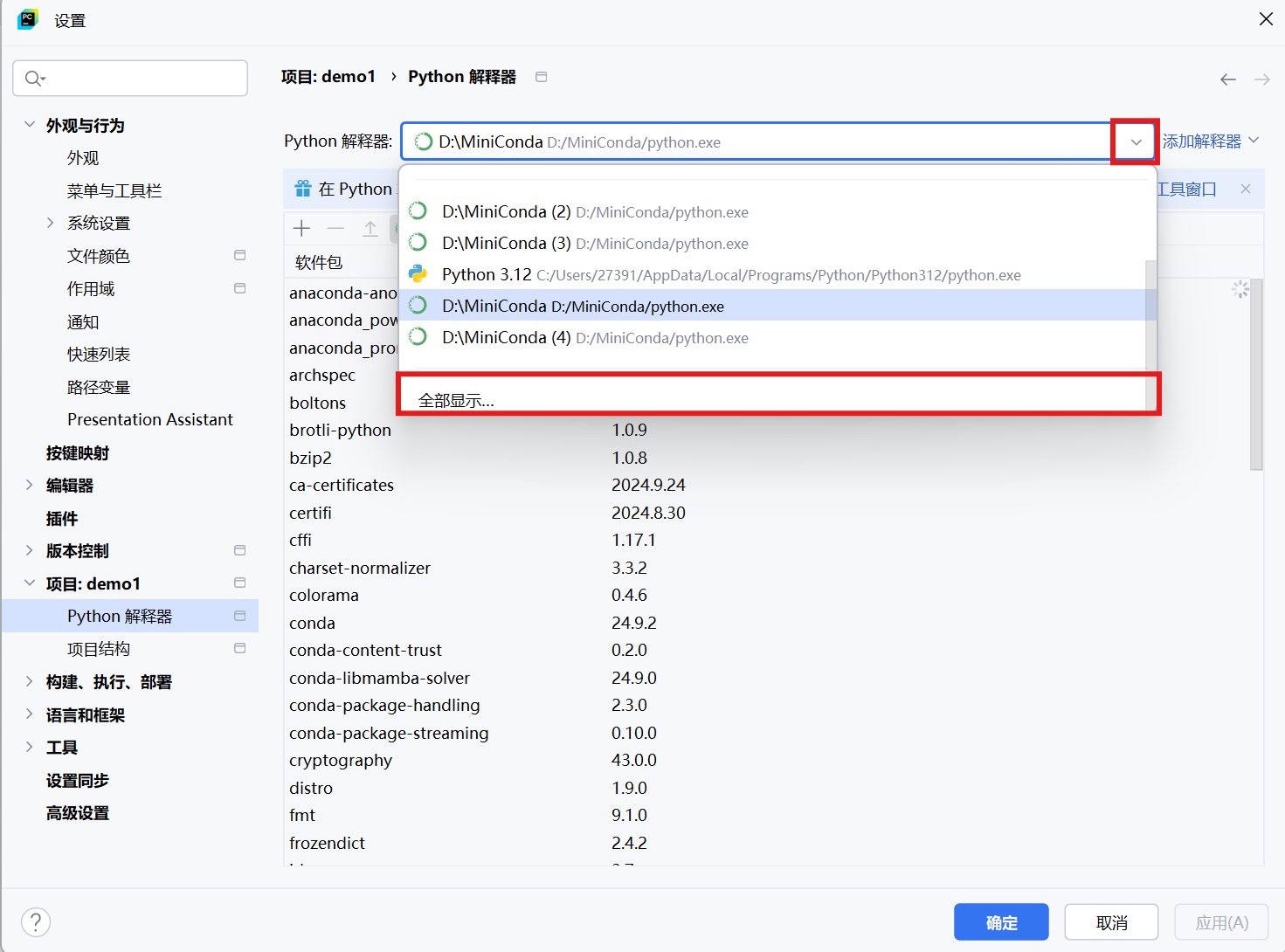The height and width of the screenshot is (952, 1285).
Task: Click the search field in settings sidebar
Action: 130,79
